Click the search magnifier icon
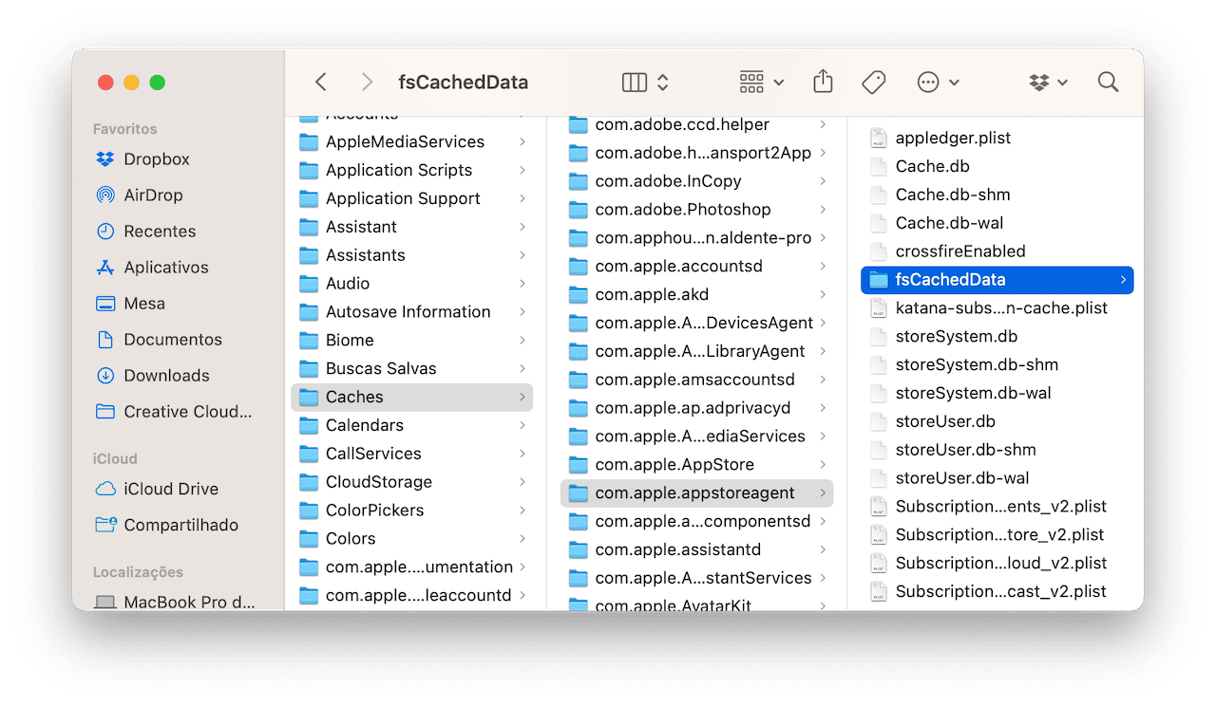This screenshot has height=706, width=1216. [1108, 82]
